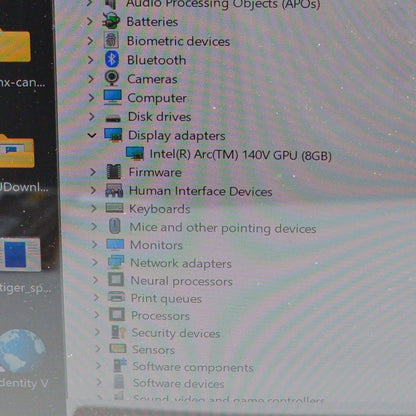Image resolution: width=416 pixels, height=416 pixels.
Task: Expand the Computer category arrow
Action: 91,97
